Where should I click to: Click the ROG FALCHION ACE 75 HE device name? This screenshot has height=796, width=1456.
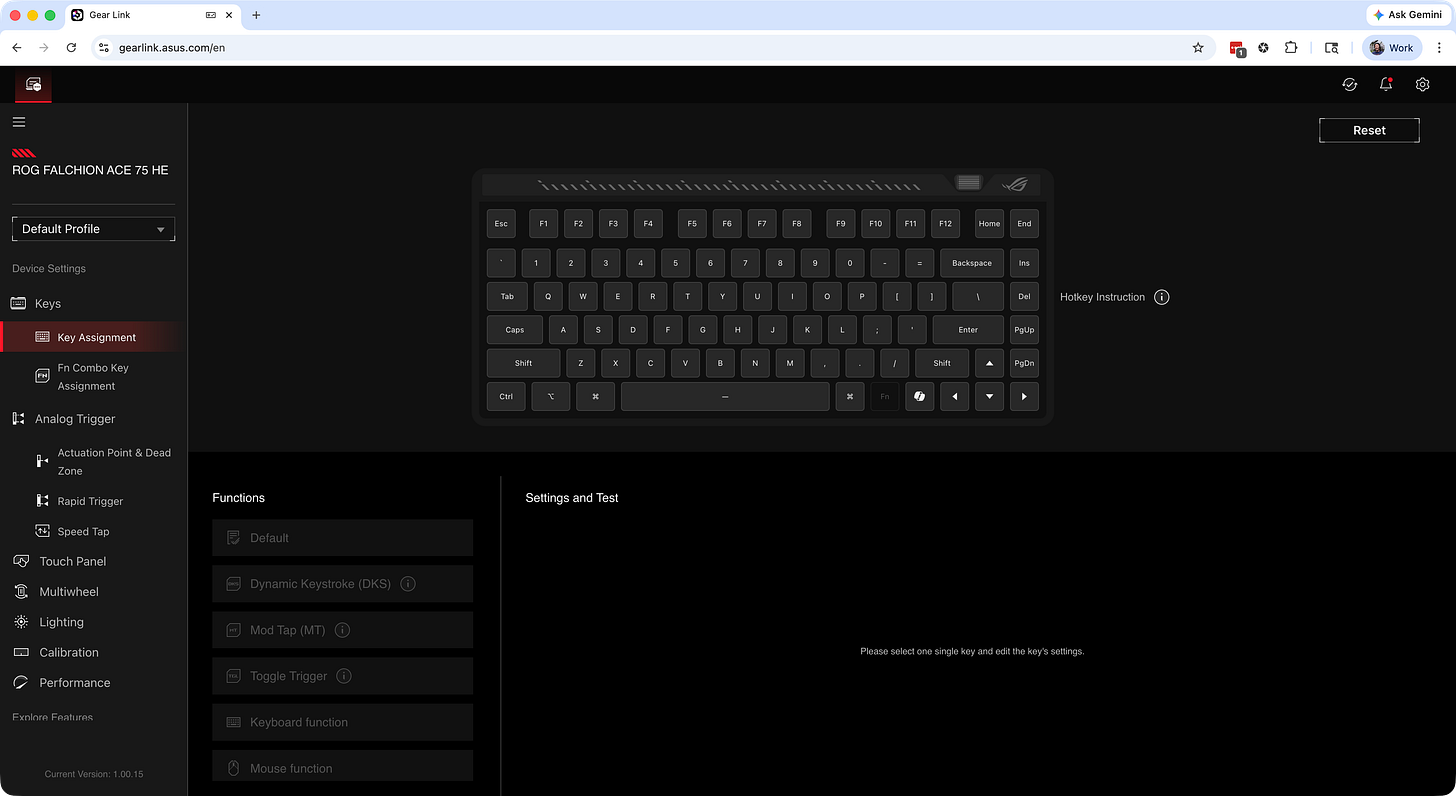point(90,170)
